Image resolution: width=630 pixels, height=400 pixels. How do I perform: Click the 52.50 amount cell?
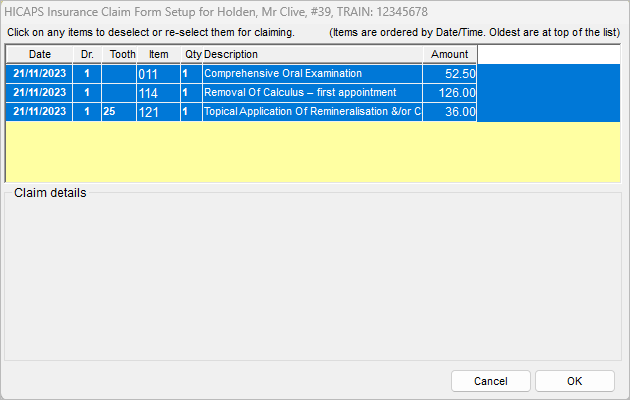[450, 73]
